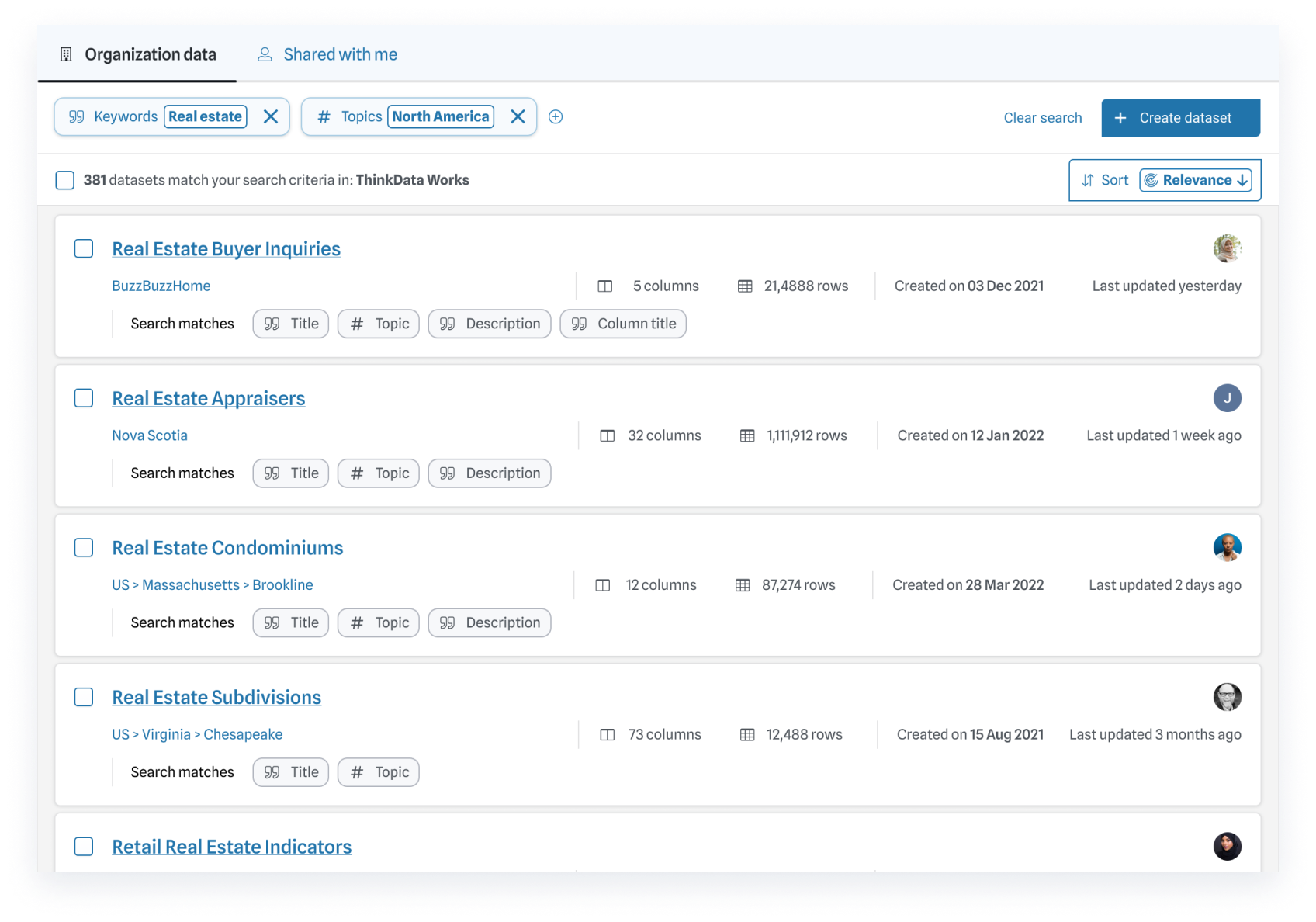This screenshot has width=1316, height=922.
Task: Click the plus icon to add another filter
Action: (556, 116)
